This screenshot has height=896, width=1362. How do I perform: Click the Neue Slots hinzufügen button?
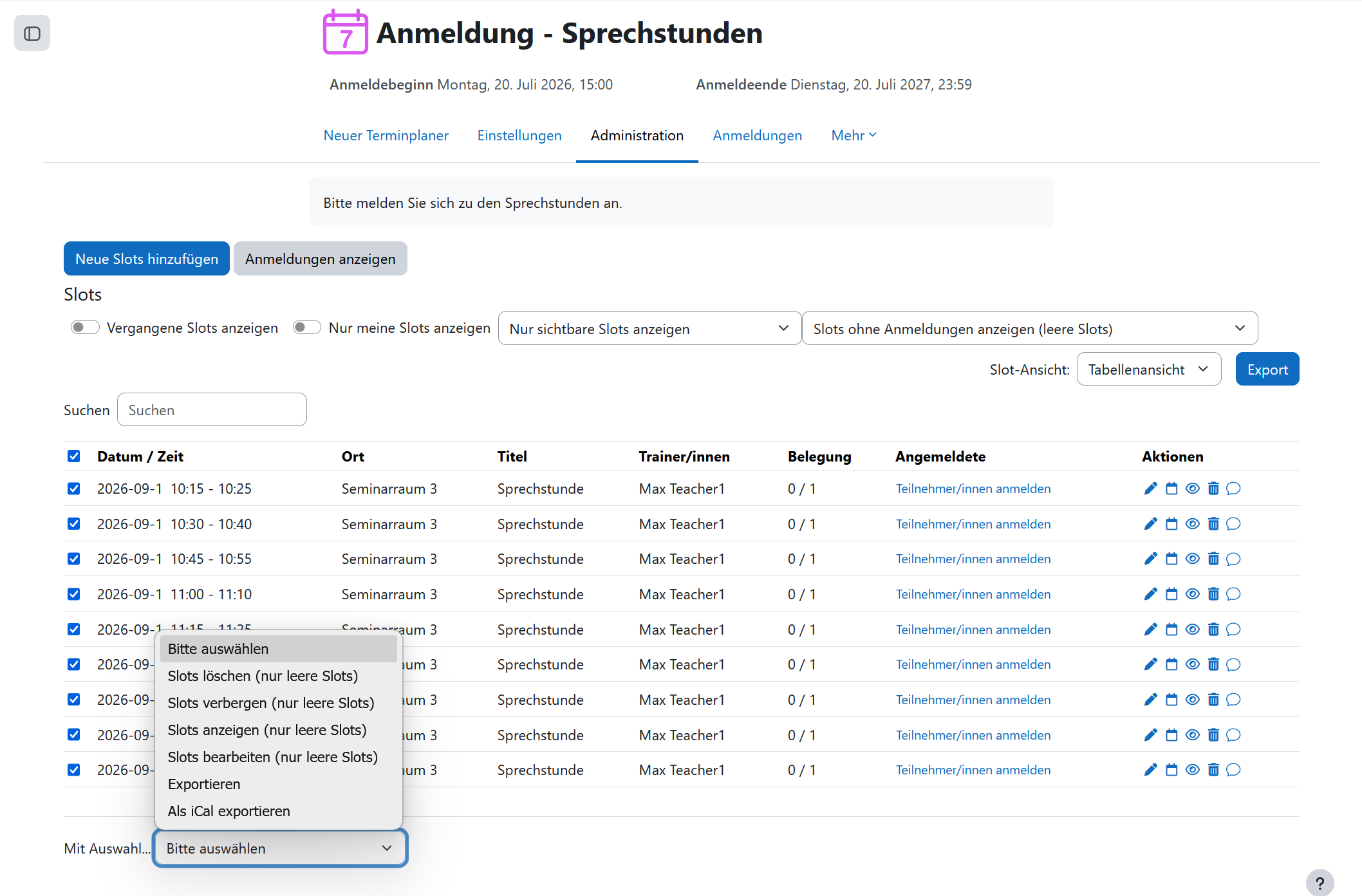(x=147, y=259)
